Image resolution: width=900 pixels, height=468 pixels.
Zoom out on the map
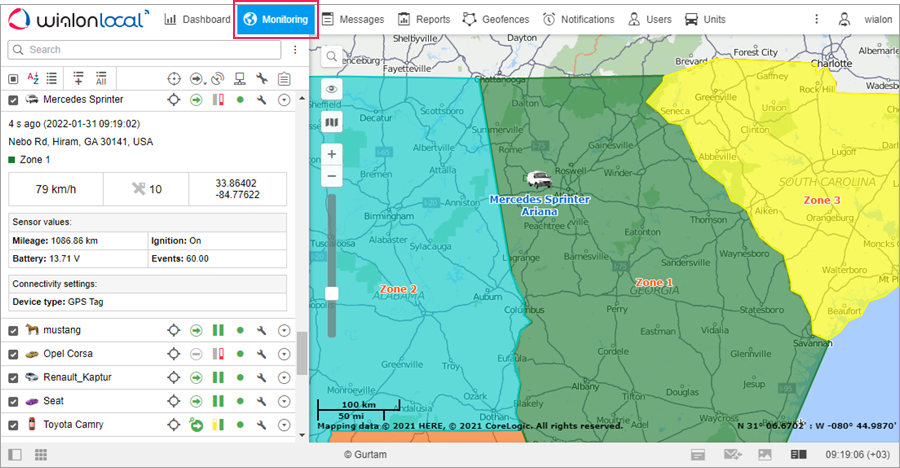coord(332,176)
